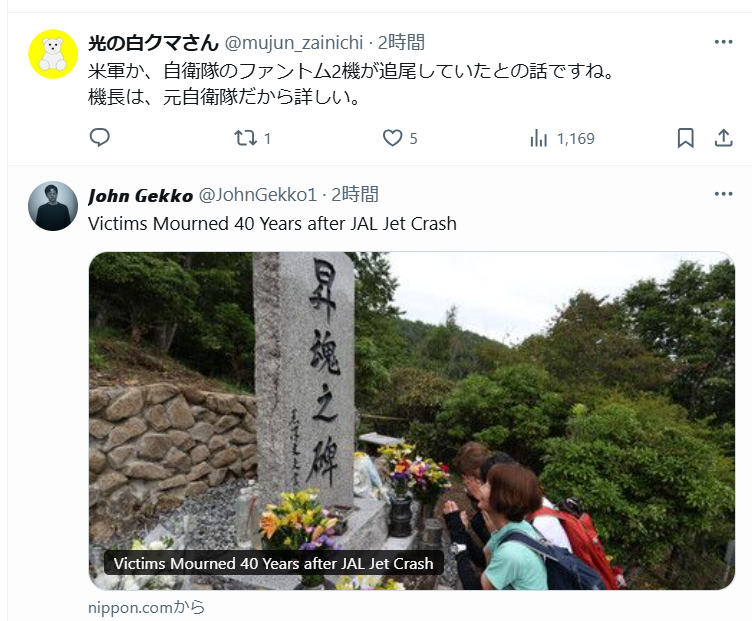
Task: Follow the nippon.comから source link
Action: (x=146, y=608)
